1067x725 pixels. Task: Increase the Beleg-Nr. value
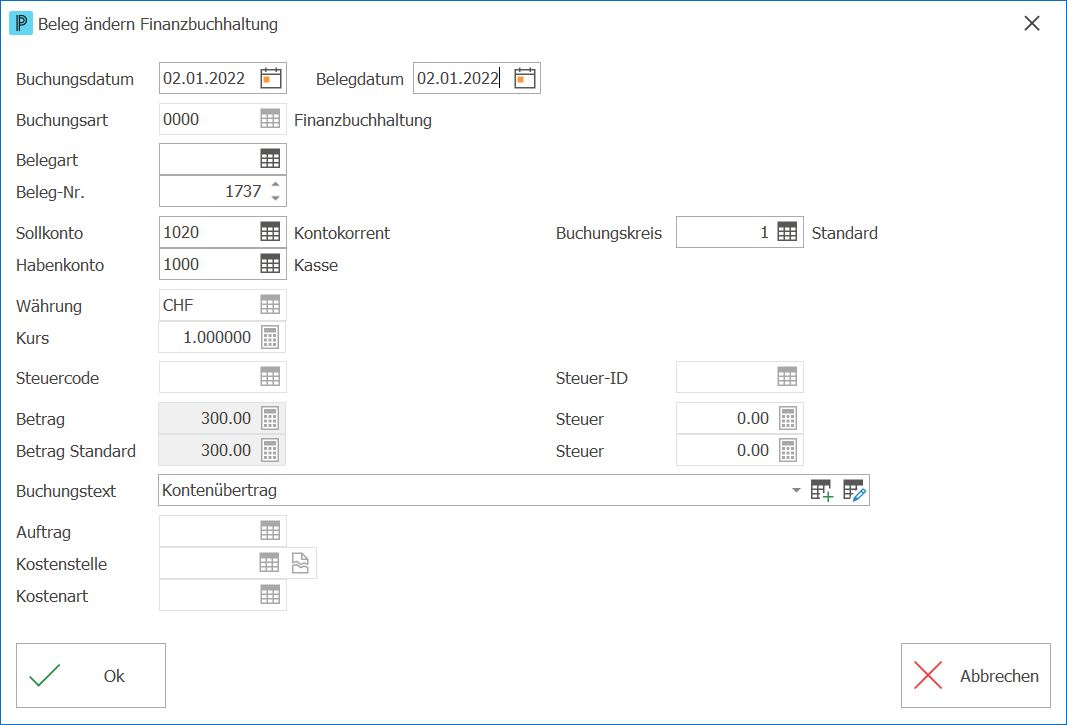pyautogui.click(x=276, y=184)
